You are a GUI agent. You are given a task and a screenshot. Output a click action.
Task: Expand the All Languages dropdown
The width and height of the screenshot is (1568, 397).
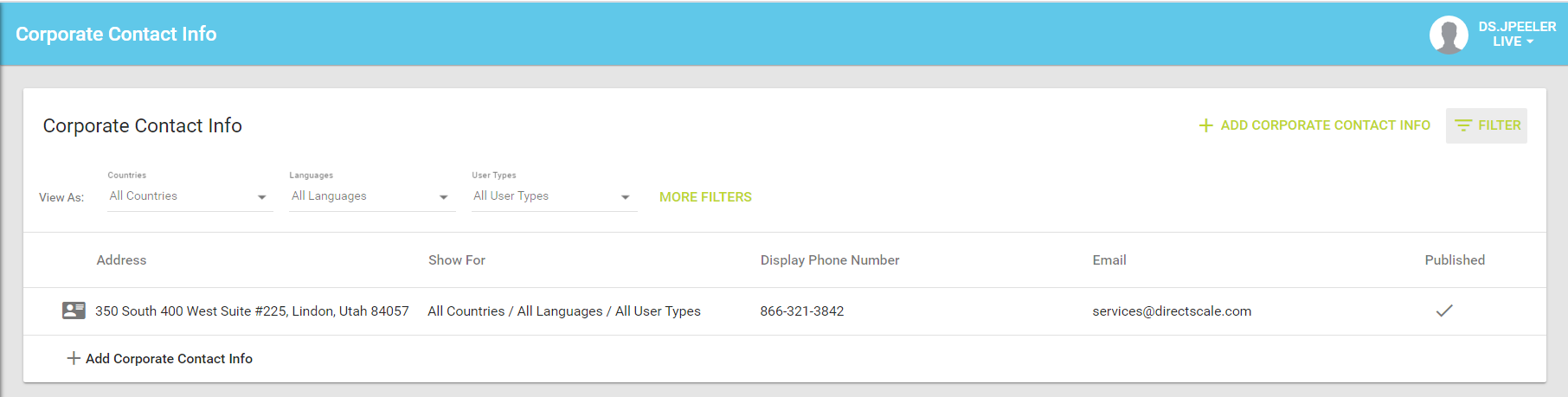[370, 197]
